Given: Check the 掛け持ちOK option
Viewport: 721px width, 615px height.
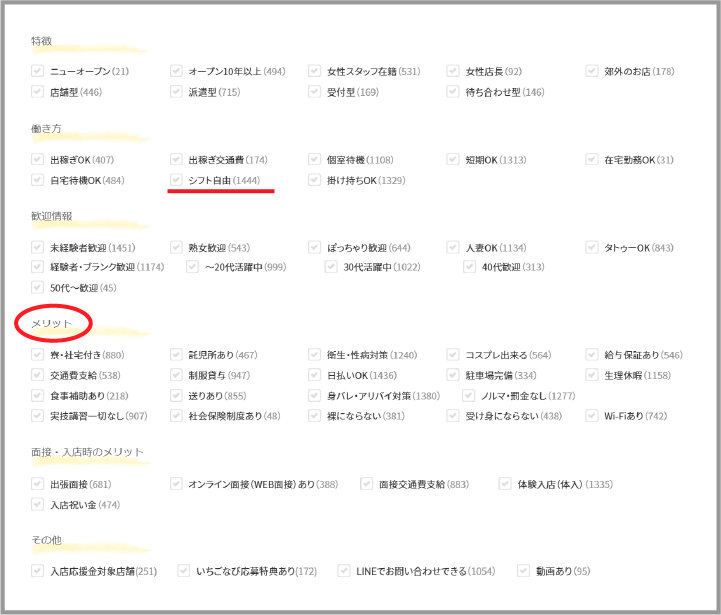Looking at the screenshot, I should [315, 180].
